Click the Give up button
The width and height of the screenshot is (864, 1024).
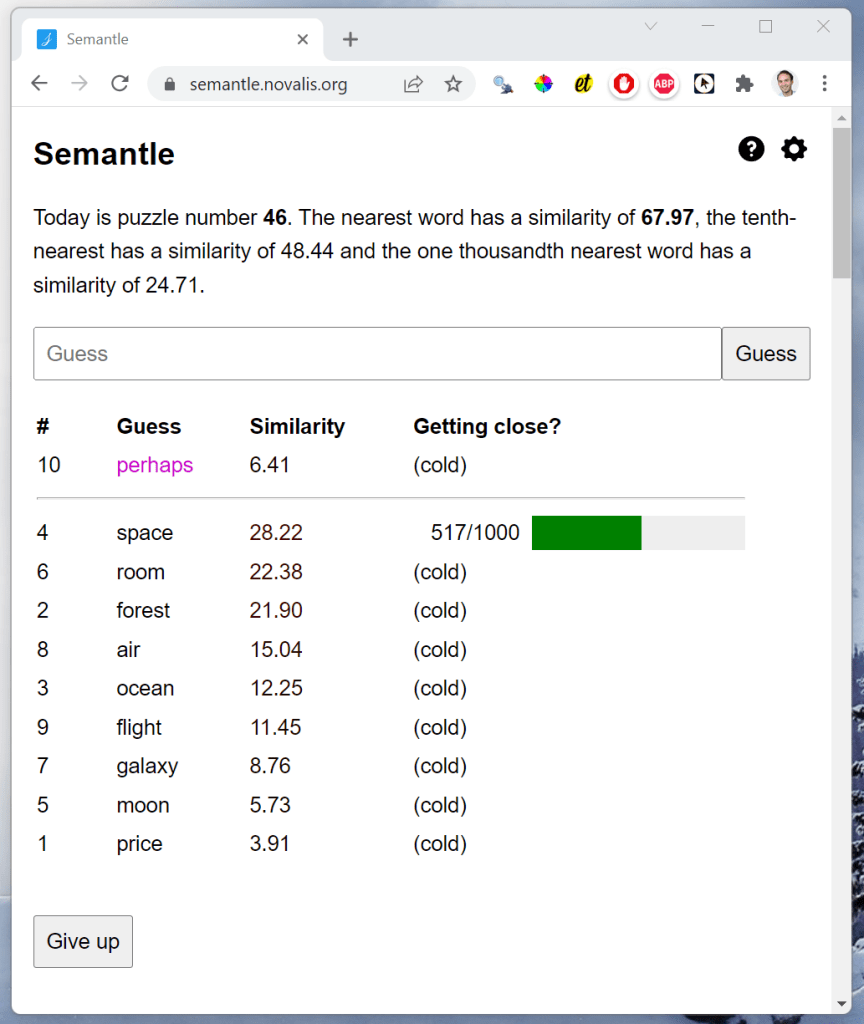coord(83,941)
